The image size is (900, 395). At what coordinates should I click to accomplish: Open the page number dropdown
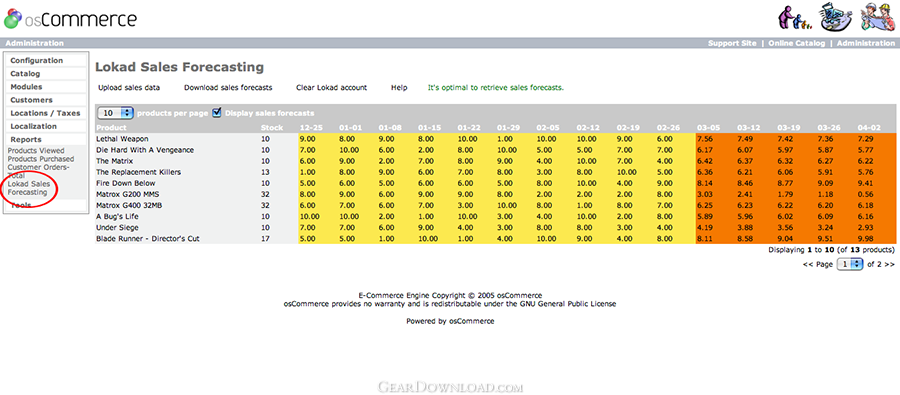[850, 264]
